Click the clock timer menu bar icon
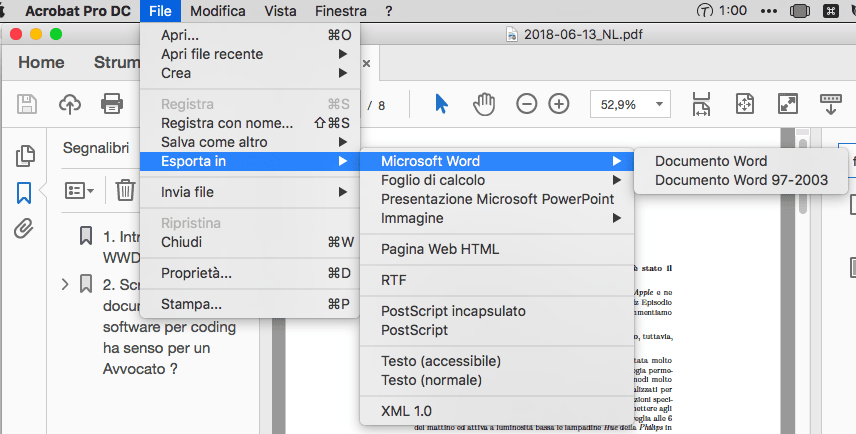This screenshot has width=856, height=434. click(704, 11)
